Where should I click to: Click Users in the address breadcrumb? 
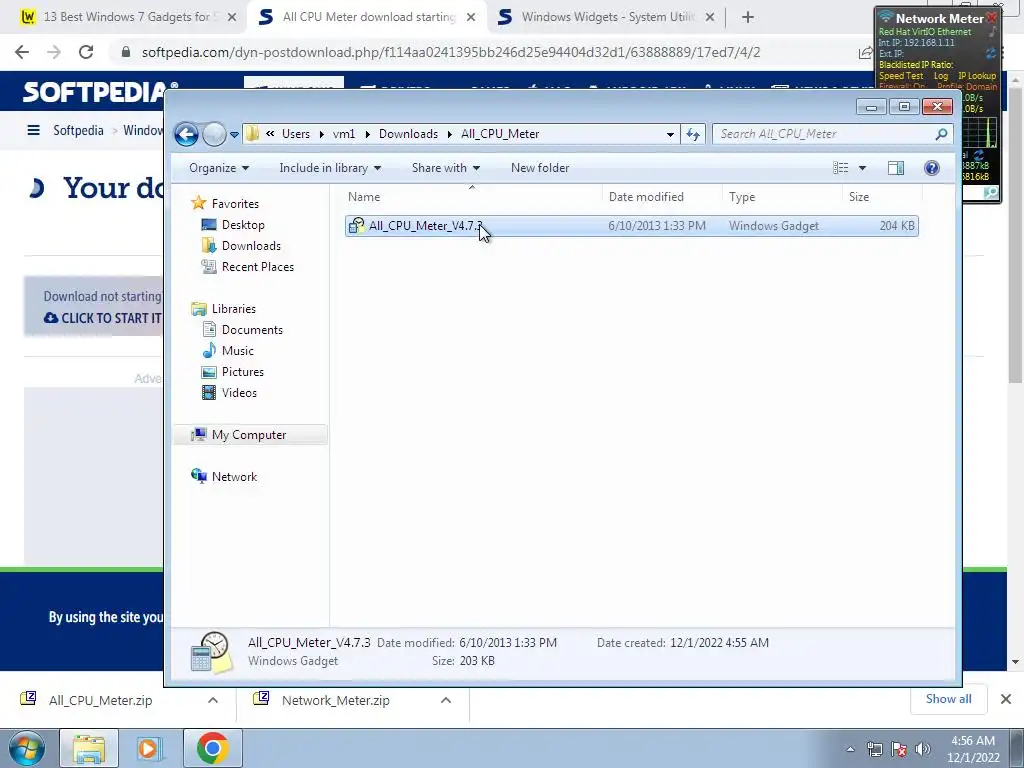[296, 134]
